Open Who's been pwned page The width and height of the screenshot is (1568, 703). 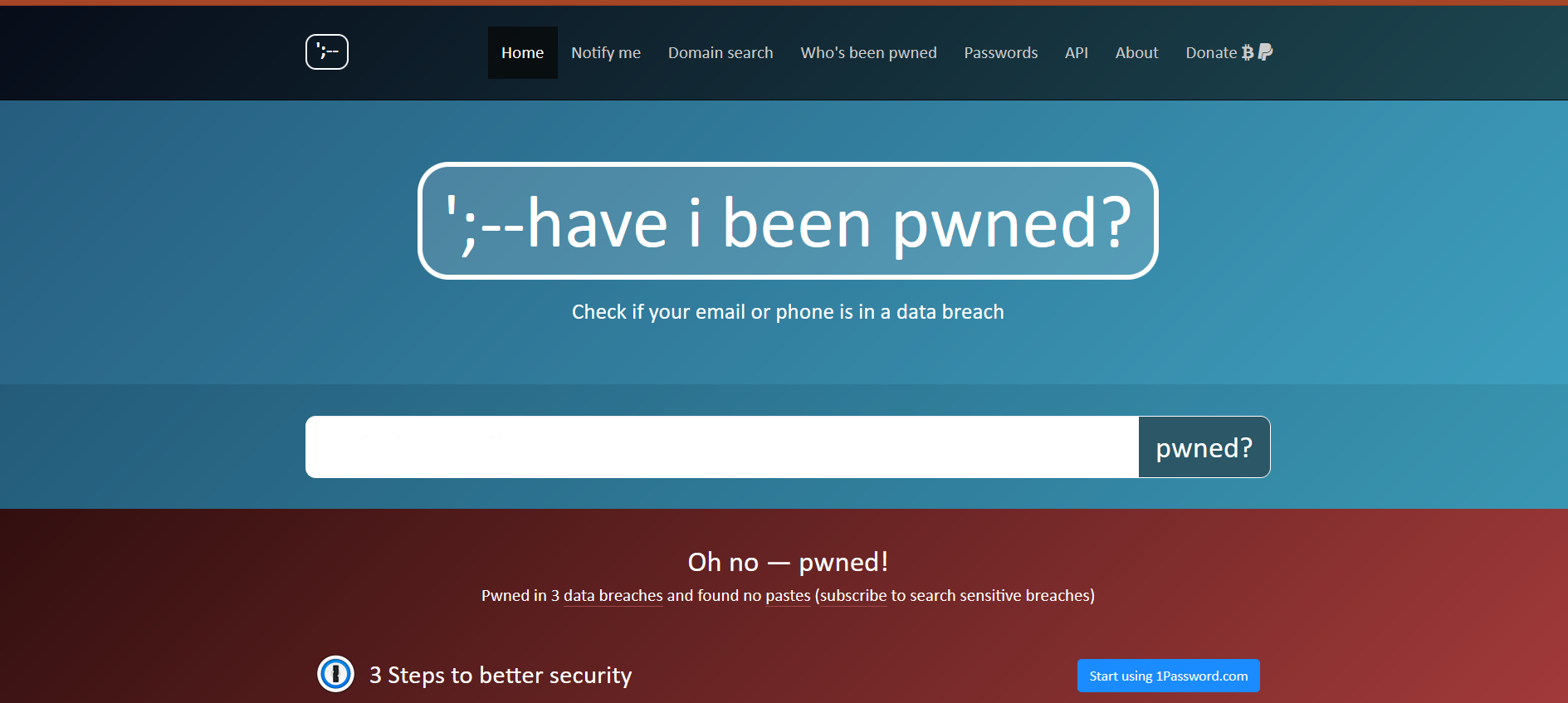(868, 52)
